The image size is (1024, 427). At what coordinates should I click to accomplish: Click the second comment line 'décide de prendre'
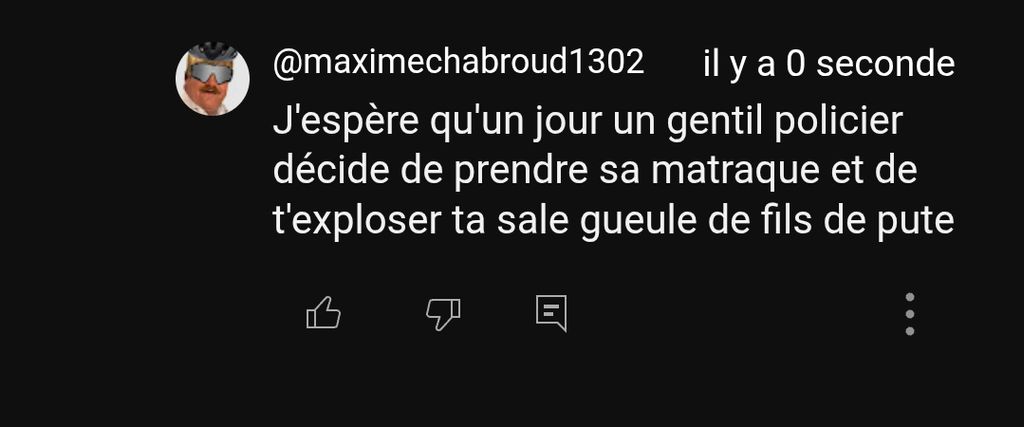[x=595, y=171]
